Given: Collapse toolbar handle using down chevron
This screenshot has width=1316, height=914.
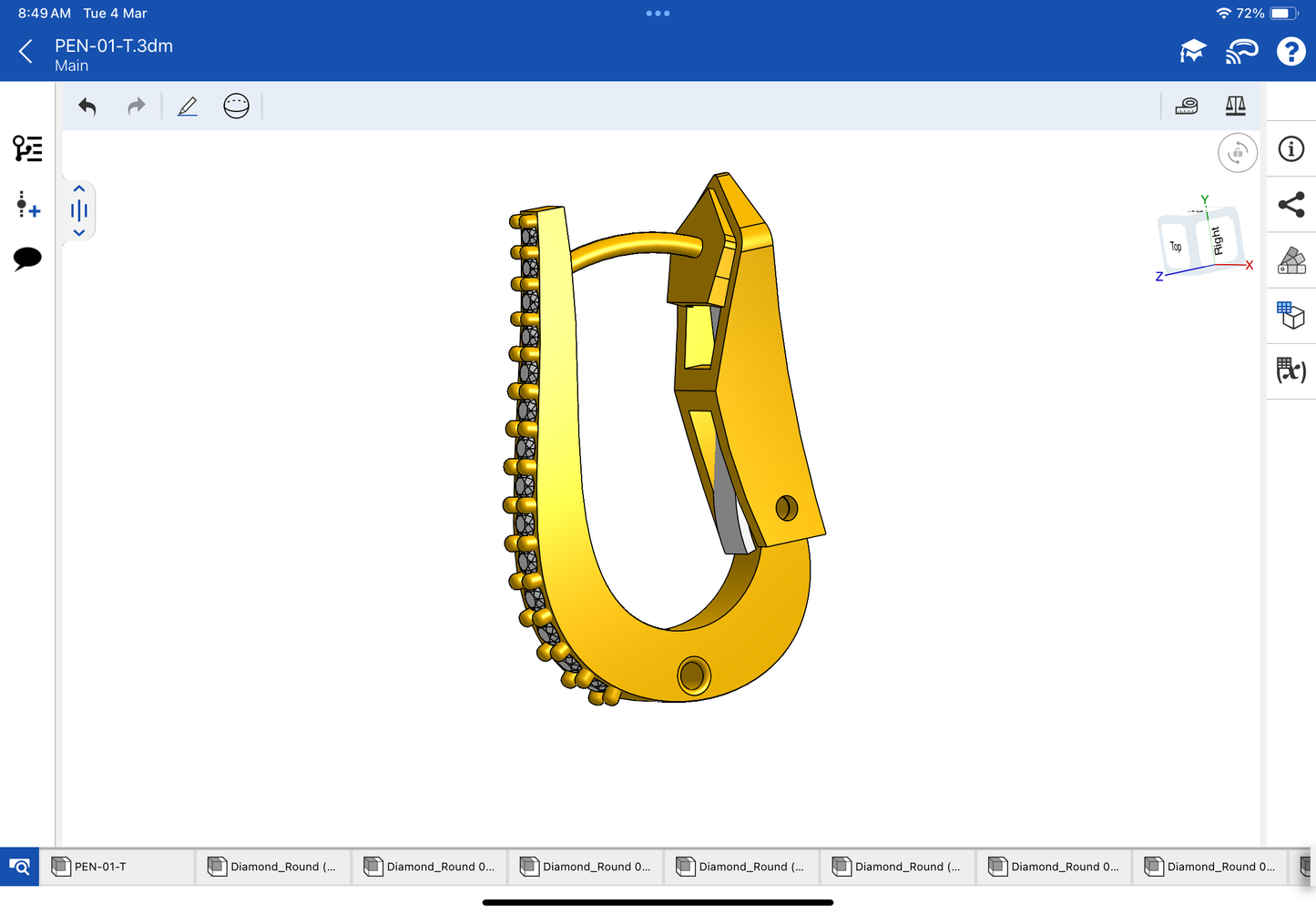Looking at the screenshot, I should pyautogui.click(x=79, y=233).
